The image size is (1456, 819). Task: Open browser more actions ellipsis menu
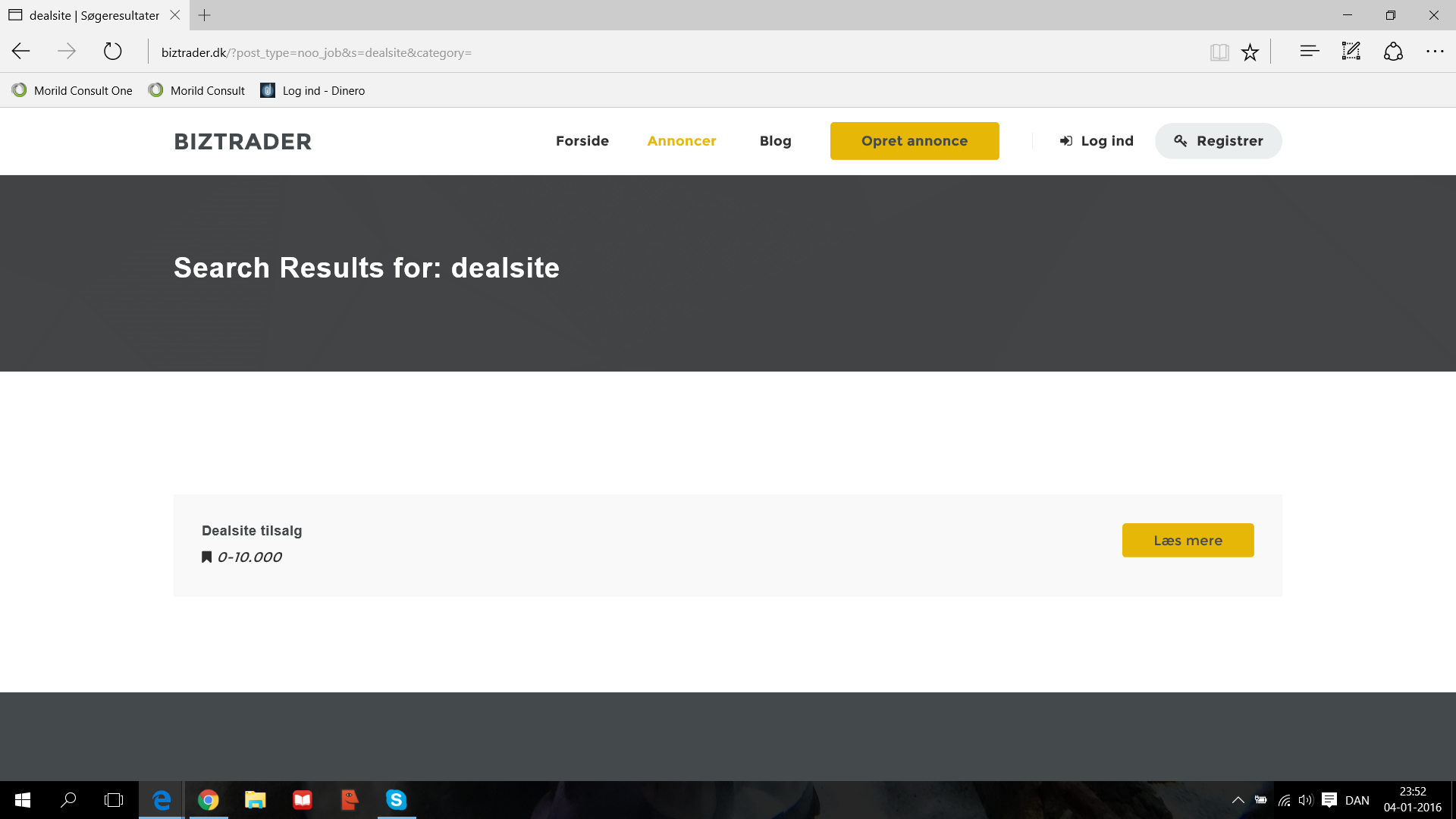click(1435, 52)
